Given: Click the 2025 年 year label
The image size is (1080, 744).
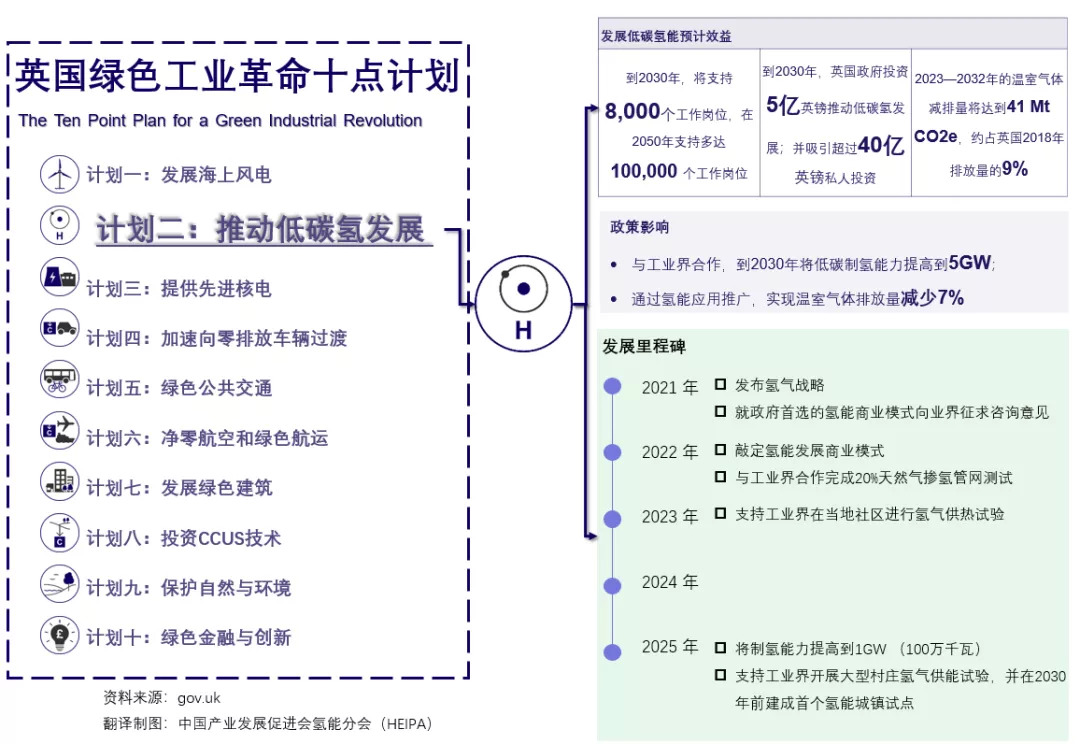Looking at the screenshot, I should click(x=669, y=648).
